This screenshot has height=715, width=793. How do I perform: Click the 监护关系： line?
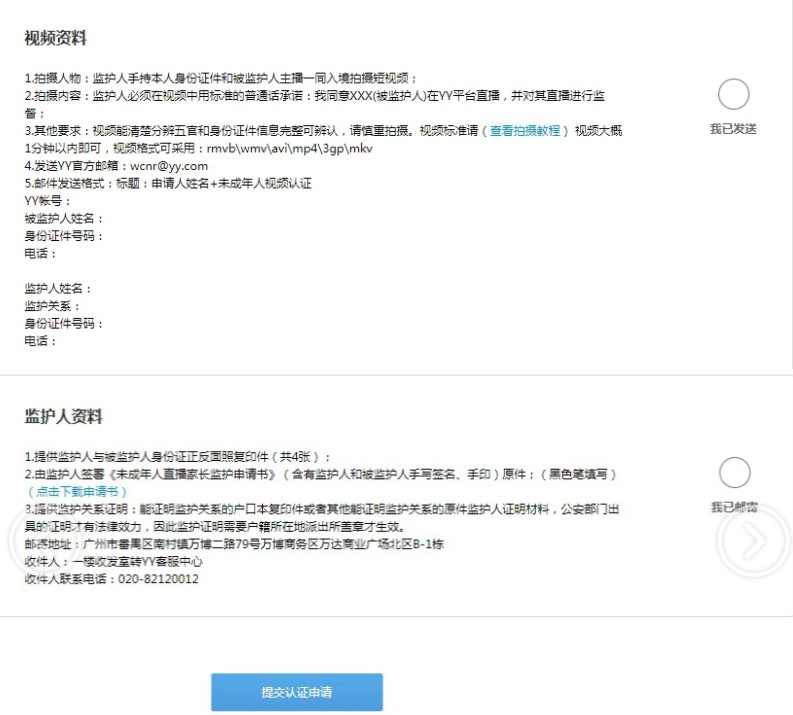pos(52,306)
